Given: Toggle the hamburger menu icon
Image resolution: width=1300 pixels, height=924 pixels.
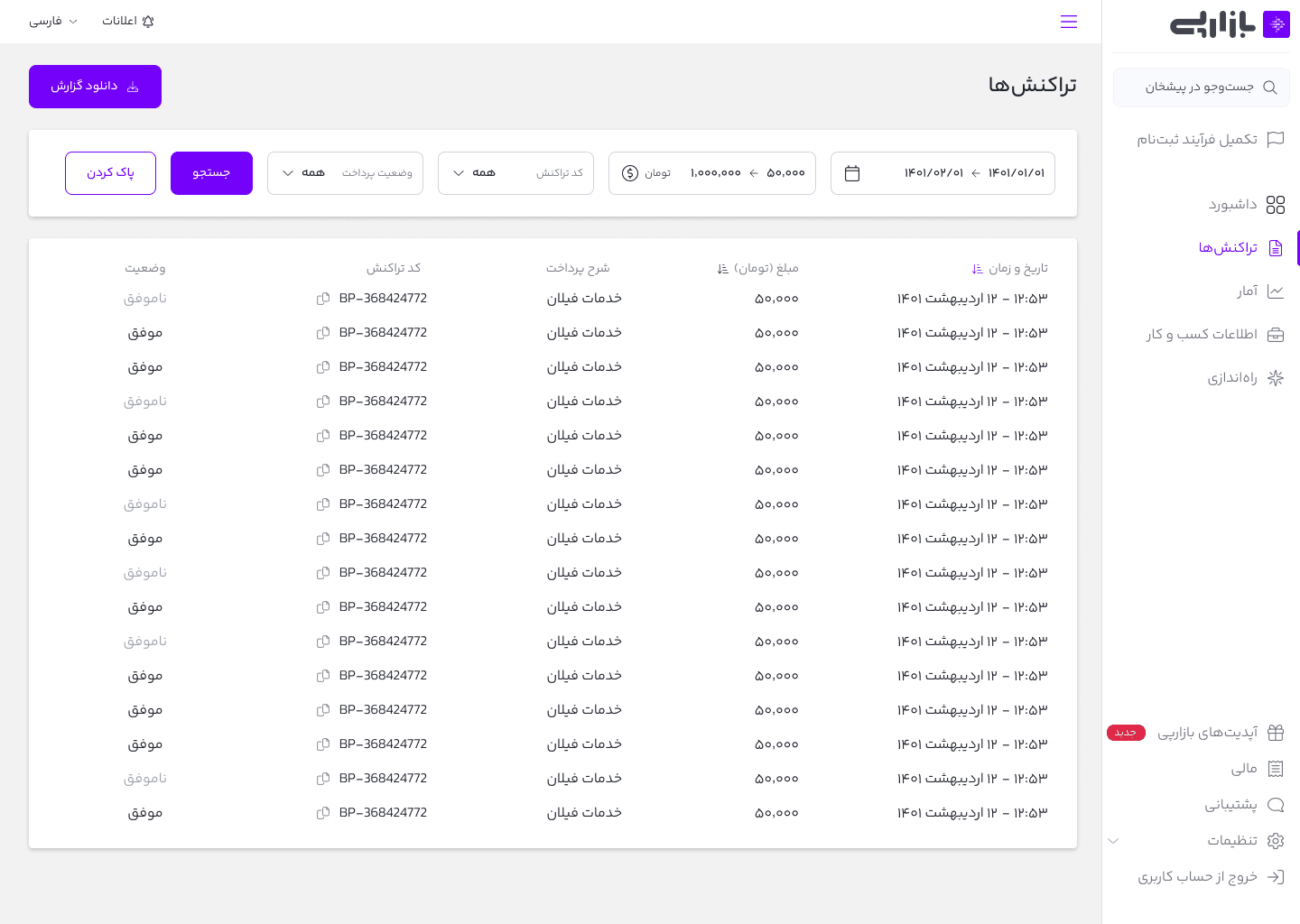Looking at the screenshot, I should click(x=1069, y=22).
